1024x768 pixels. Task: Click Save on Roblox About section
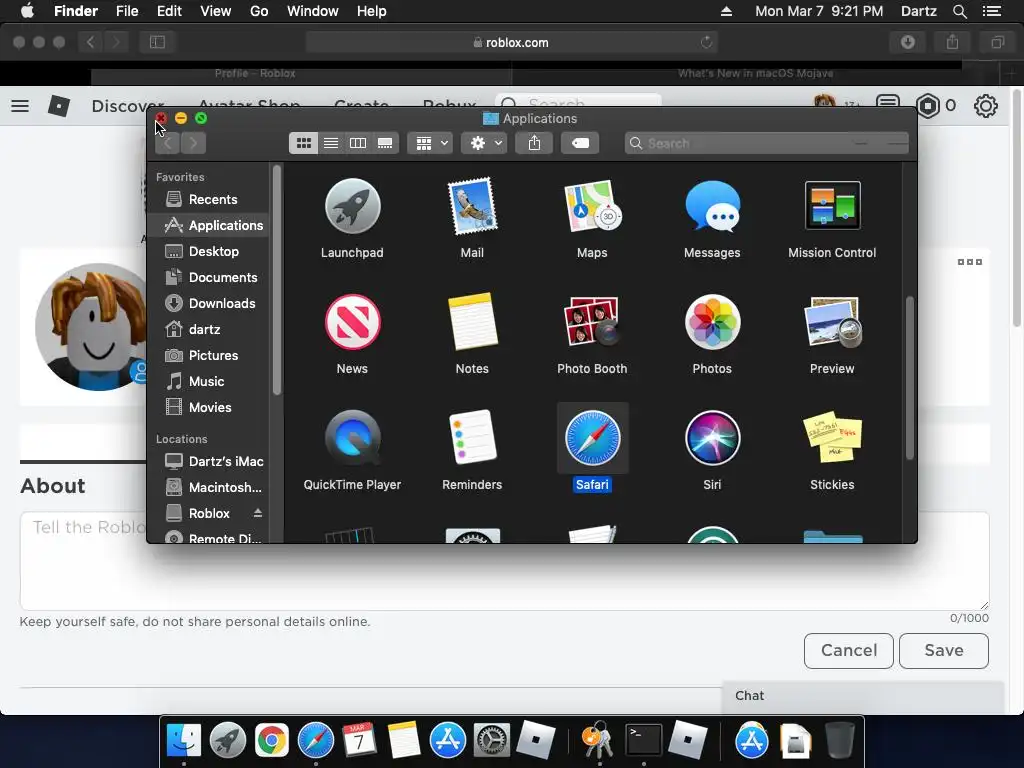(944, 650)
